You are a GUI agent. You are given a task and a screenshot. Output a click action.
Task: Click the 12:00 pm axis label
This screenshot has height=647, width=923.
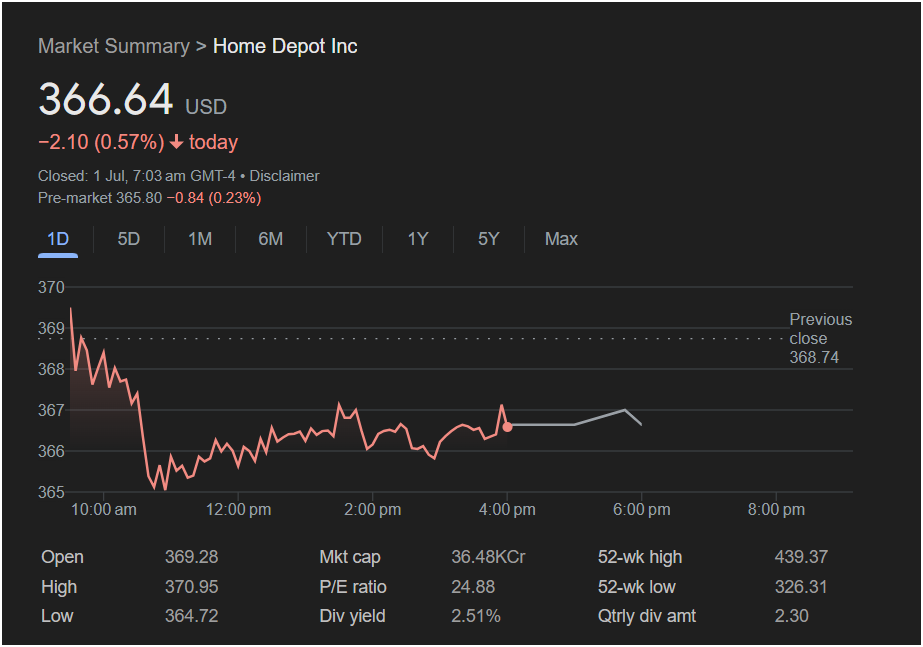tap(238, 510)
